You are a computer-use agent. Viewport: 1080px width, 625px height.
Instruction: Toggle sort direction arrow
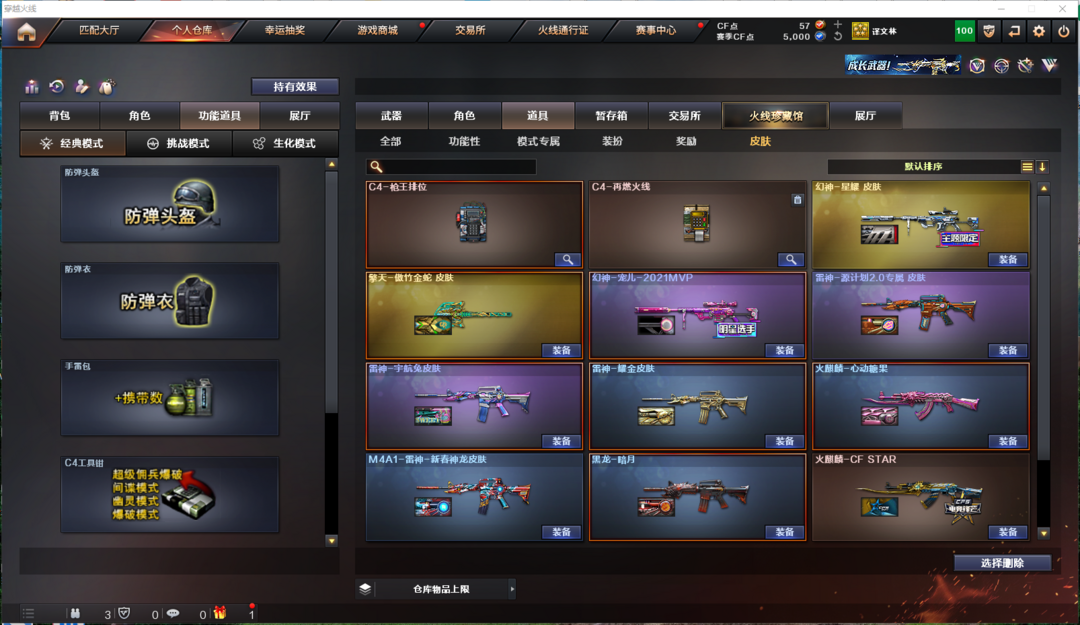point(1042,167)
